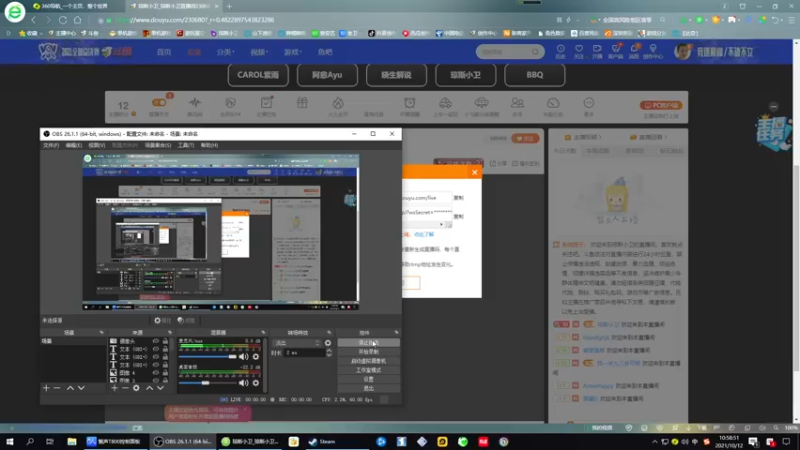Open 麦克风/Aux gear settings in OBS mixer

[x=256, y=357]
